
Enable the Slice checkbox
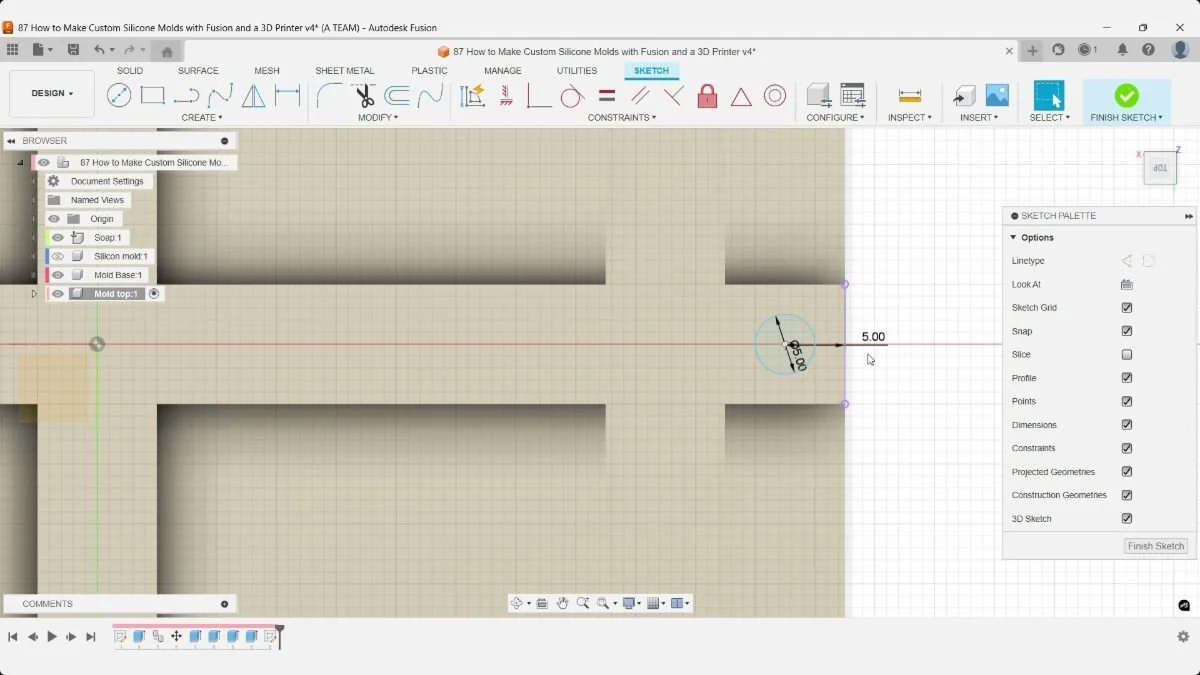point(1127,355)
